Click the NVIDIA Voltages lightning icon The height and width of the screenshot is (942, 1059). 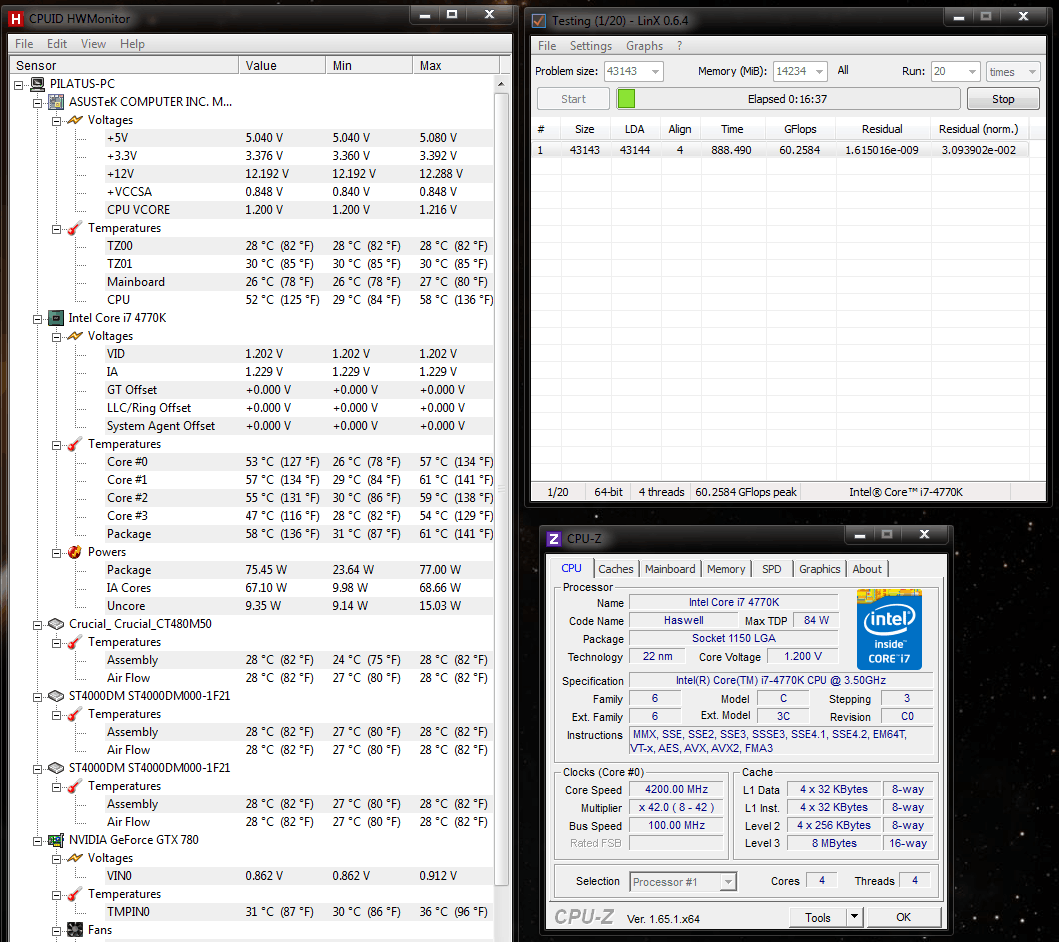click(75, 858)
